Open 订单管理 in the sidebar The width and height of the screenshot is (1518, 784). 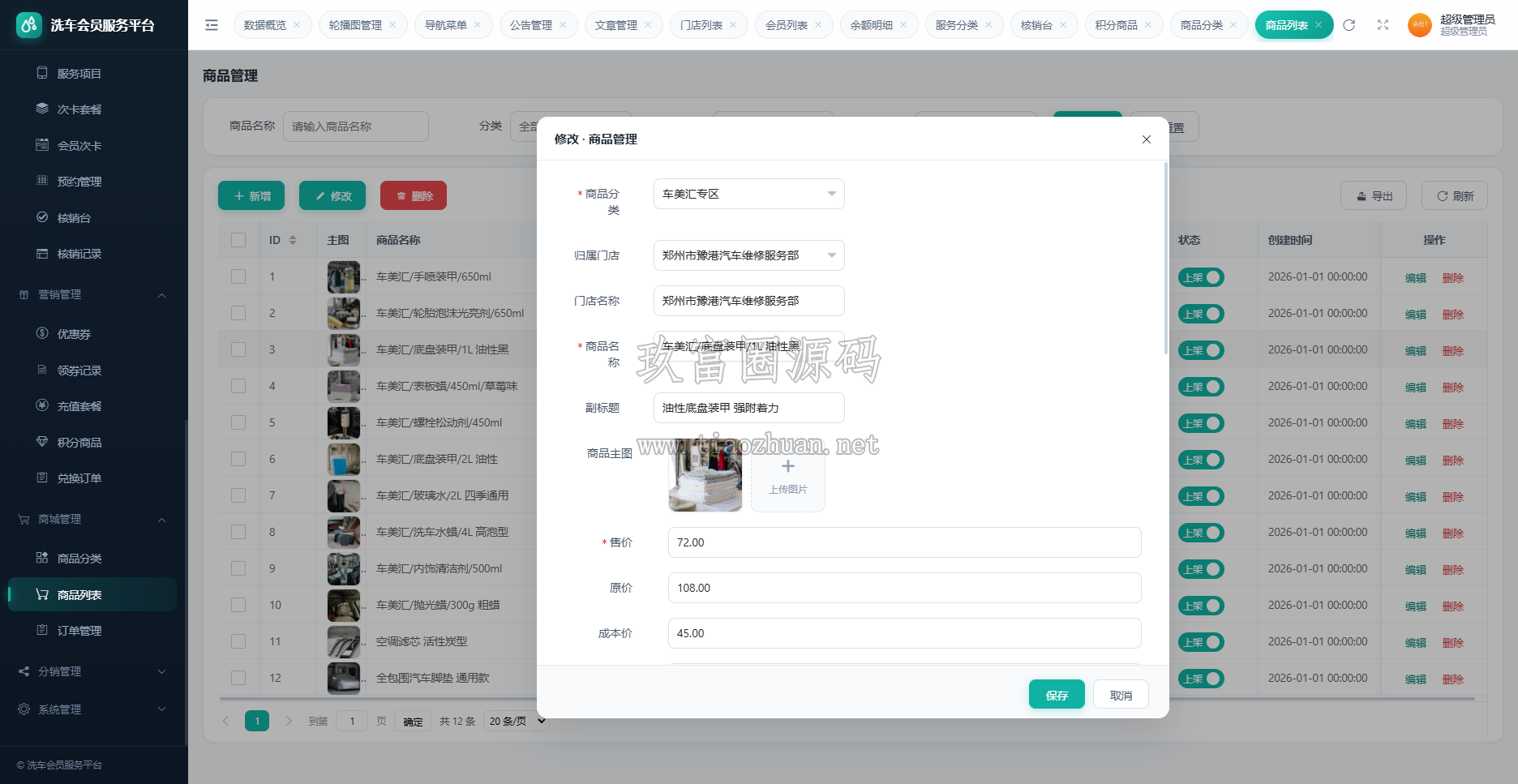pos(79,631)
